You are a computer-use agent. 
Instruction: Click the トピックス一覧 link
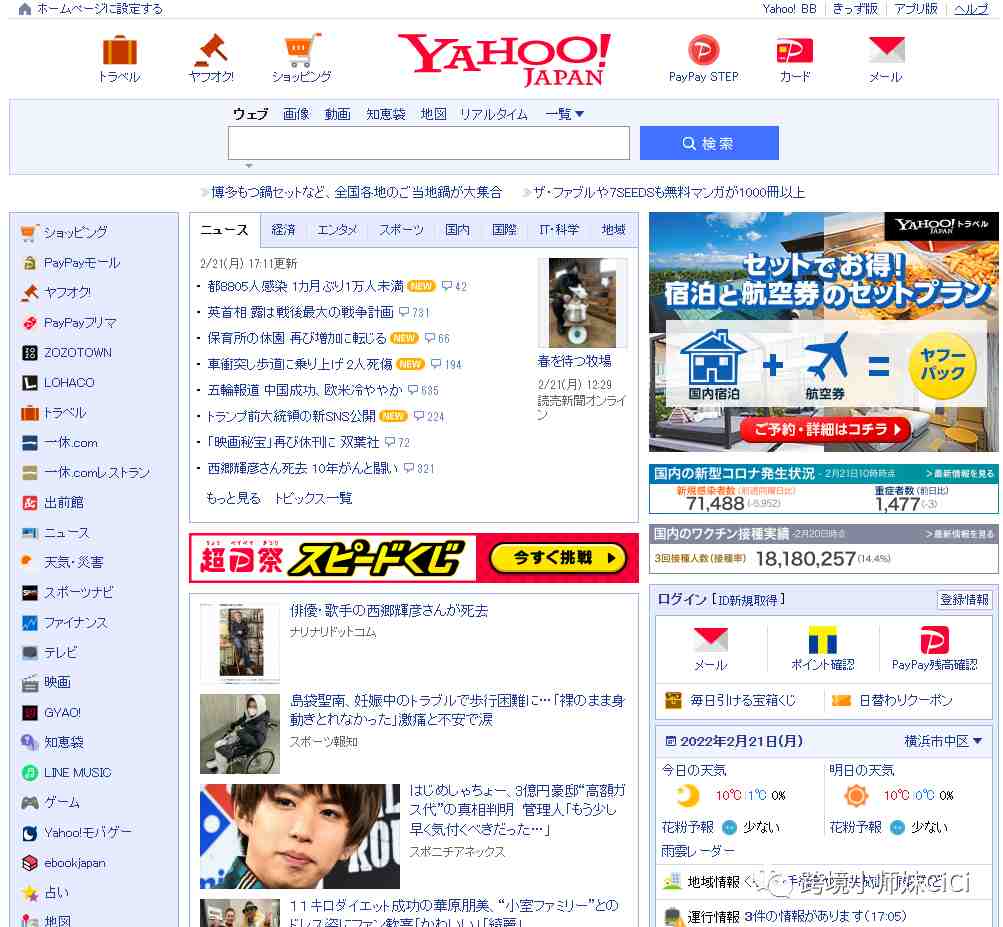[x=313, y=498]
